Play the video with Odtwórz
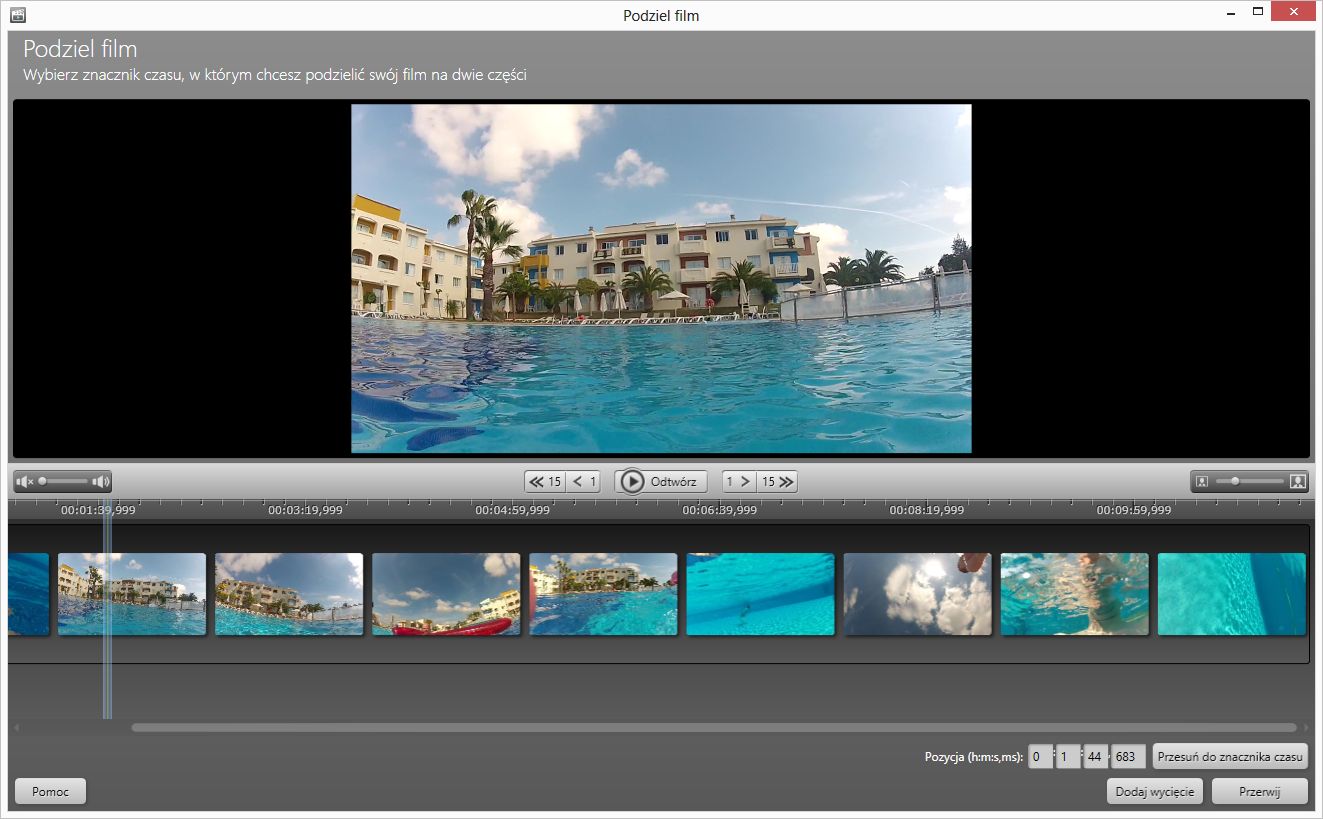This screenshot has height=819, width=1323. pyautogui.click(x=661, y=482)
